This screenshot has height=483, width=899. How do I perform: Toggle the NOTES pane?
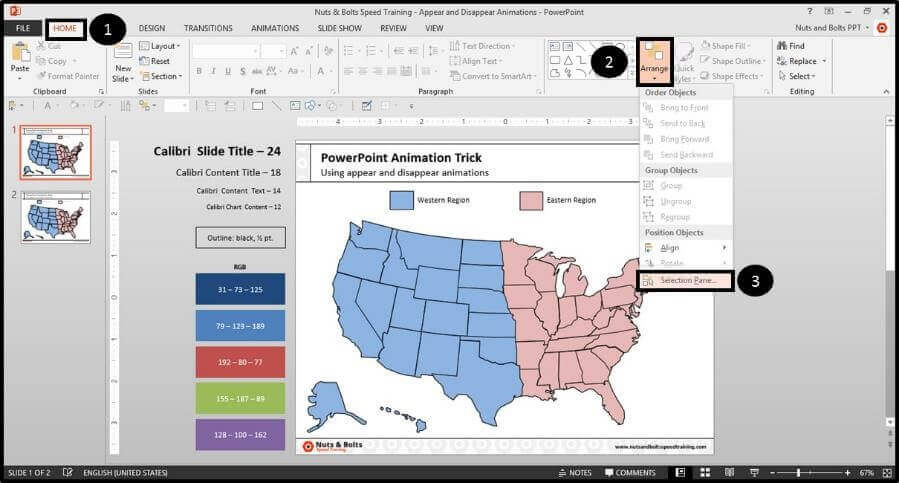click(x=575, y=473)
